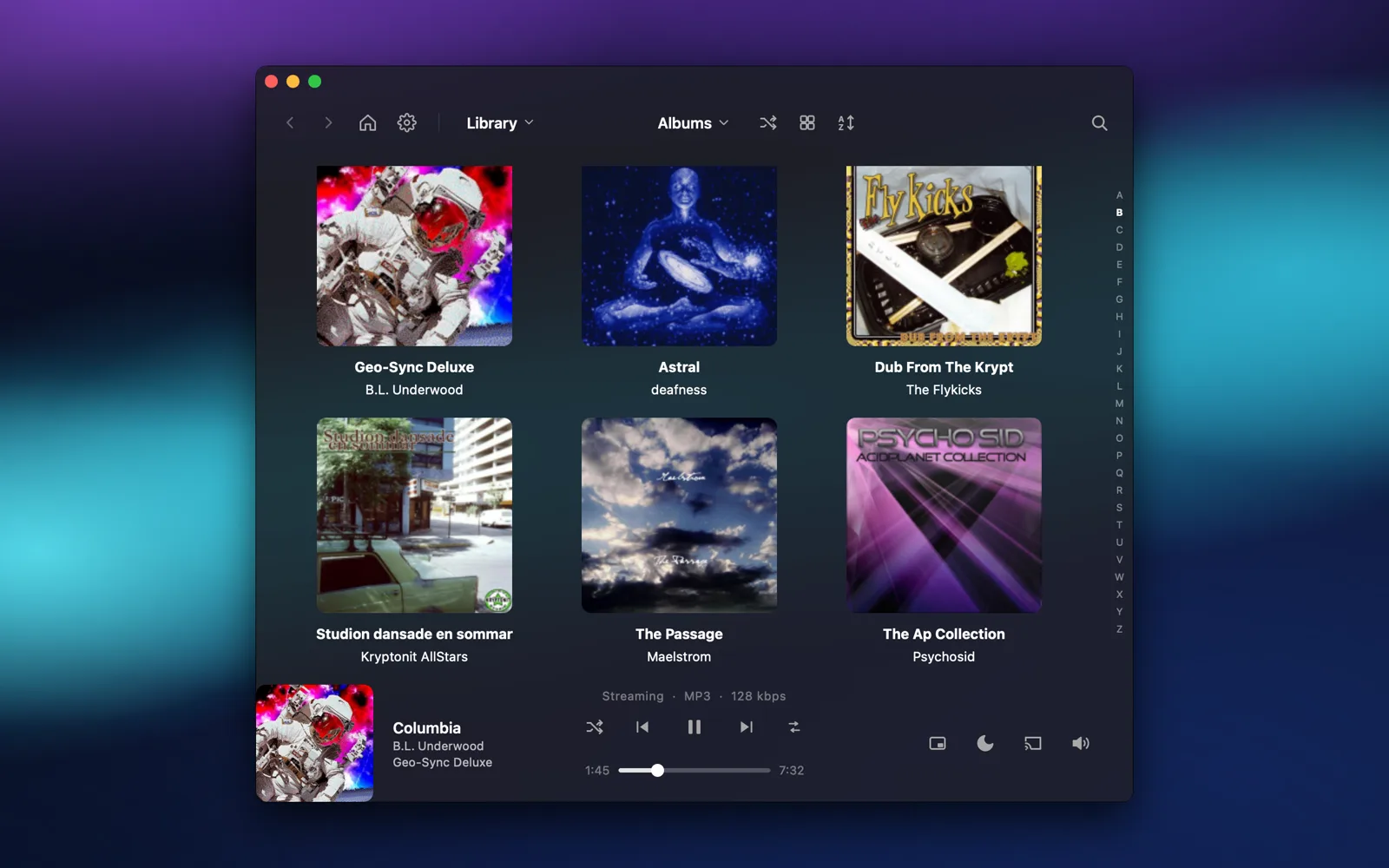
Task: Click the B.L. Underwood artist under grid cover
Action: (414, 390)
